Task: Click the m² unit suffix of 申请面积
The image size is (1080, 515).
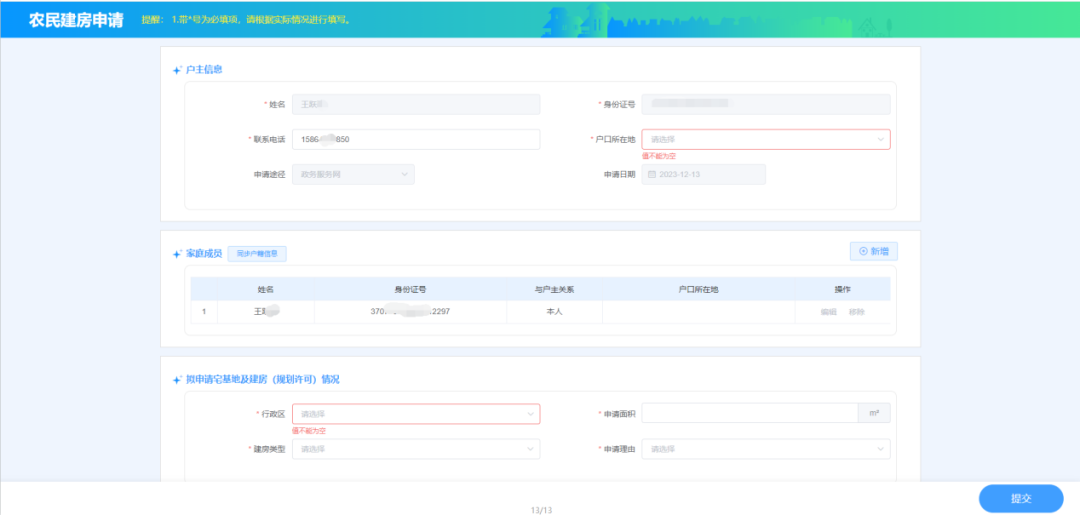Action: pyautogui.click(x=874, y=414)
